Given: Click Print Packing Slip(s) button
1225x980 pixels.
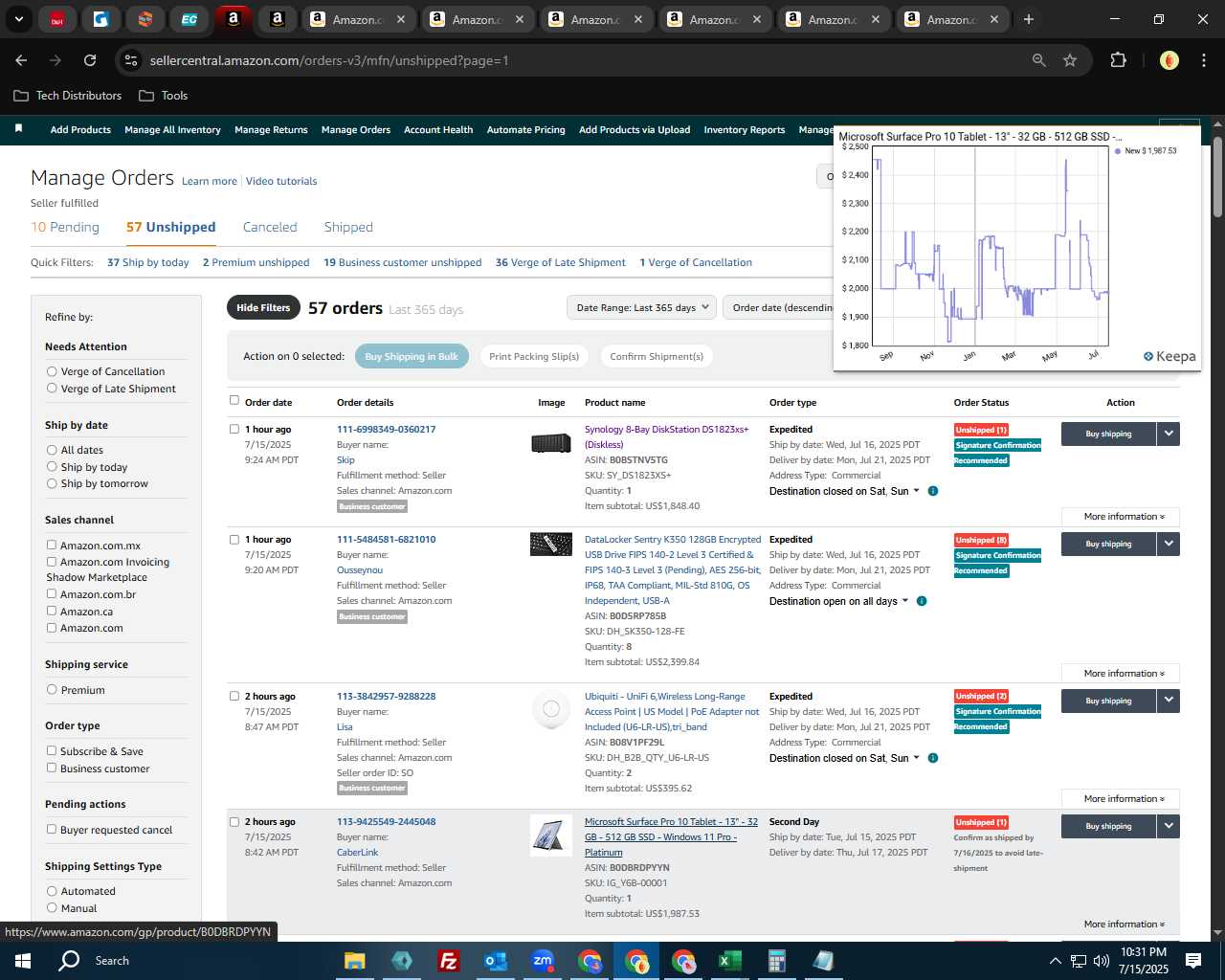Looking at the screenshot, I should 534,356.
